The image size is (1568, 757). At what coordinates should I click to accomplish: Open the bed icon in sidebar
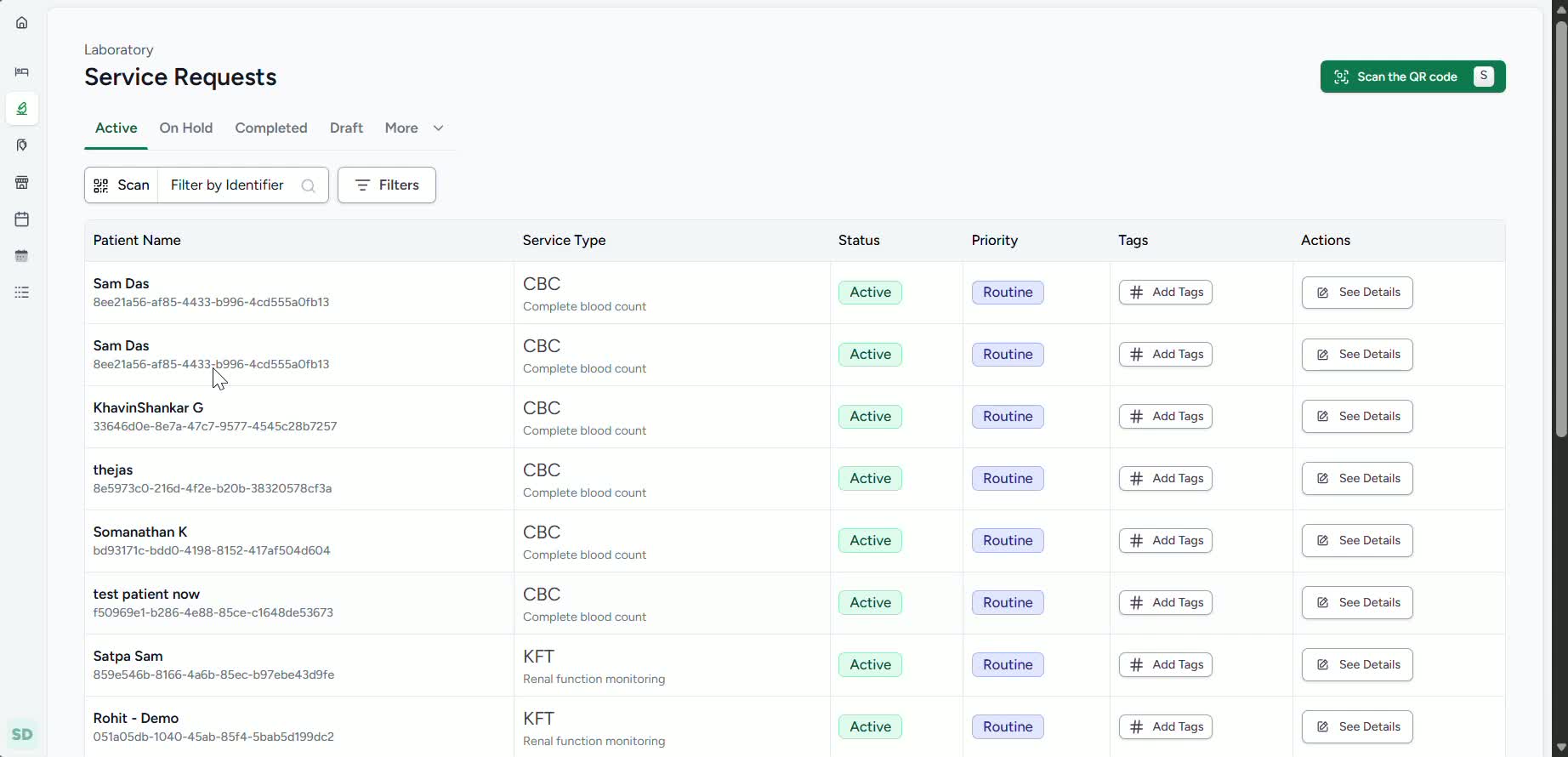point(22,72)
